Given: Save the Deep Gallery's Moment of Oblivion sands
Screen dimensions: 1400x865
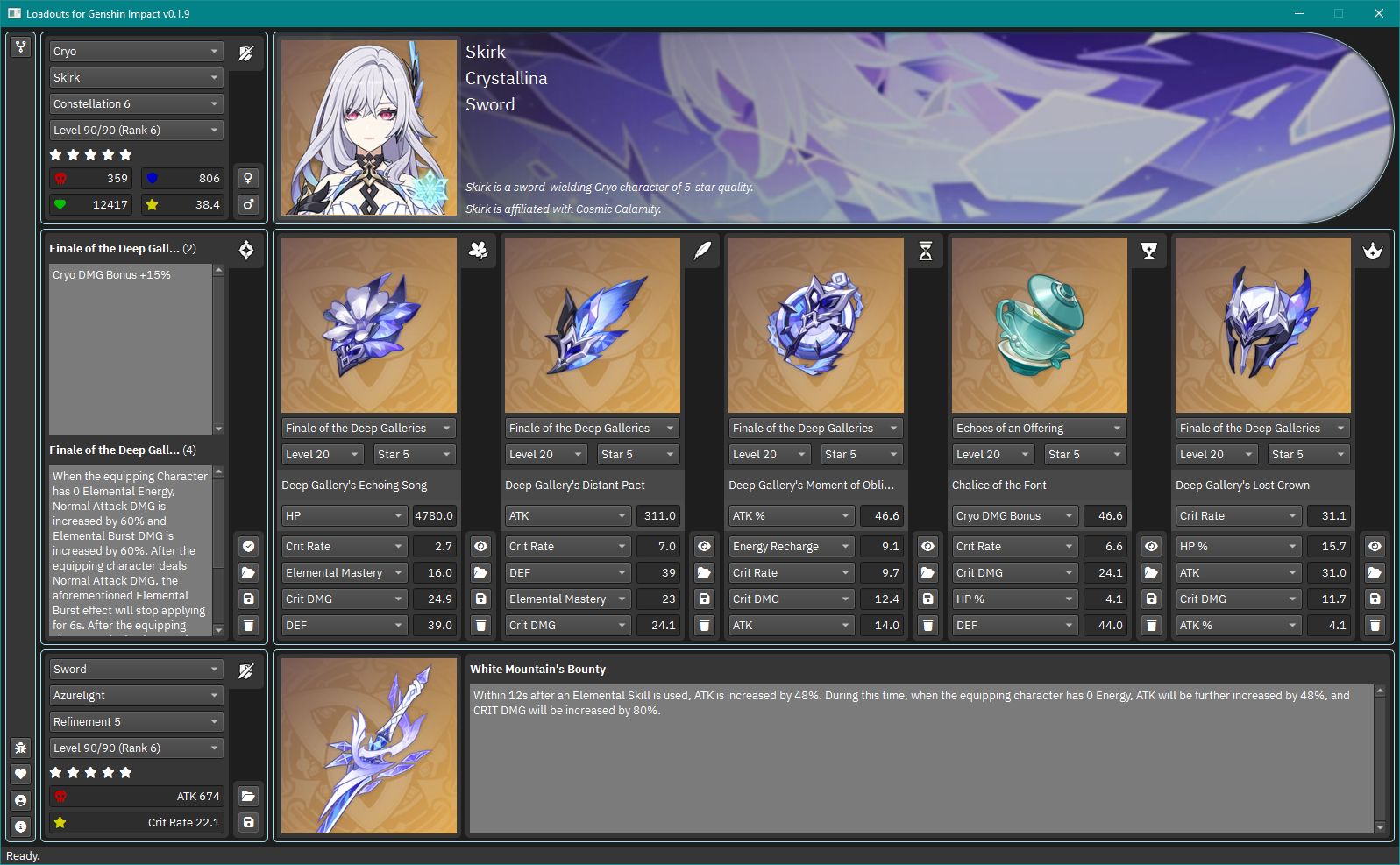Looking at the screenshot, I should 928,599.
